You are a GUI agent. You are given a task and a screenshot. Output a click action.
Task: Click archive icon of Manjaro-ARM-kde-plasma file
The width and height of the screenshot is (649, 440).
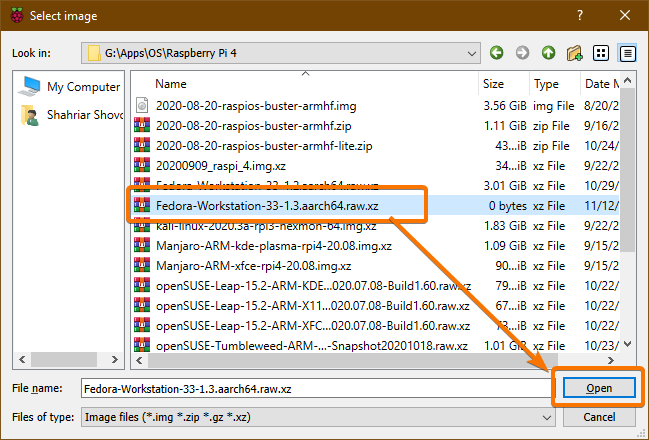pyautogui.click(x=142, y=245)
